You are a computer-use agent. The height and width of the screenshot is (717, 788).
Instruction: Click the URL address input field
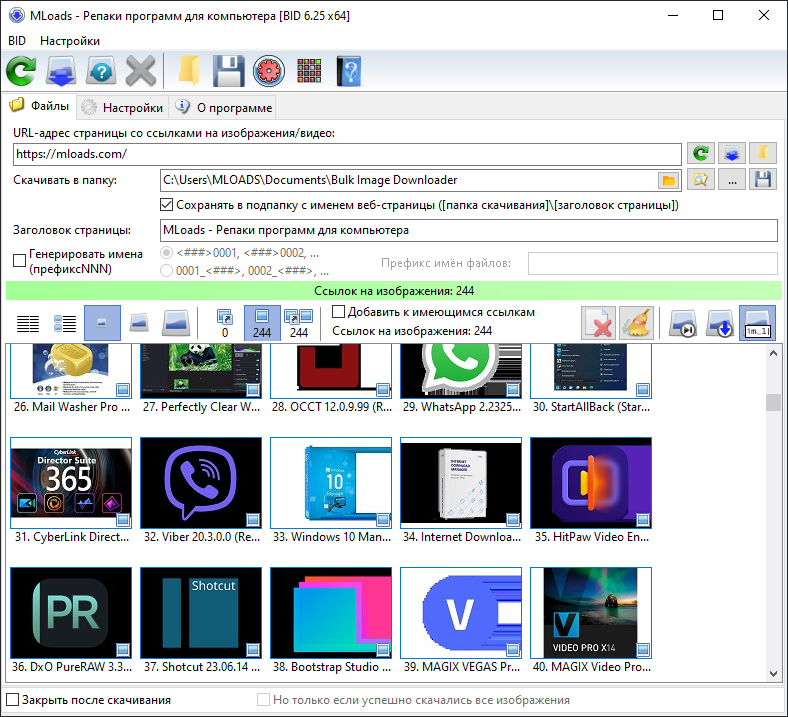tap(347, 154)
